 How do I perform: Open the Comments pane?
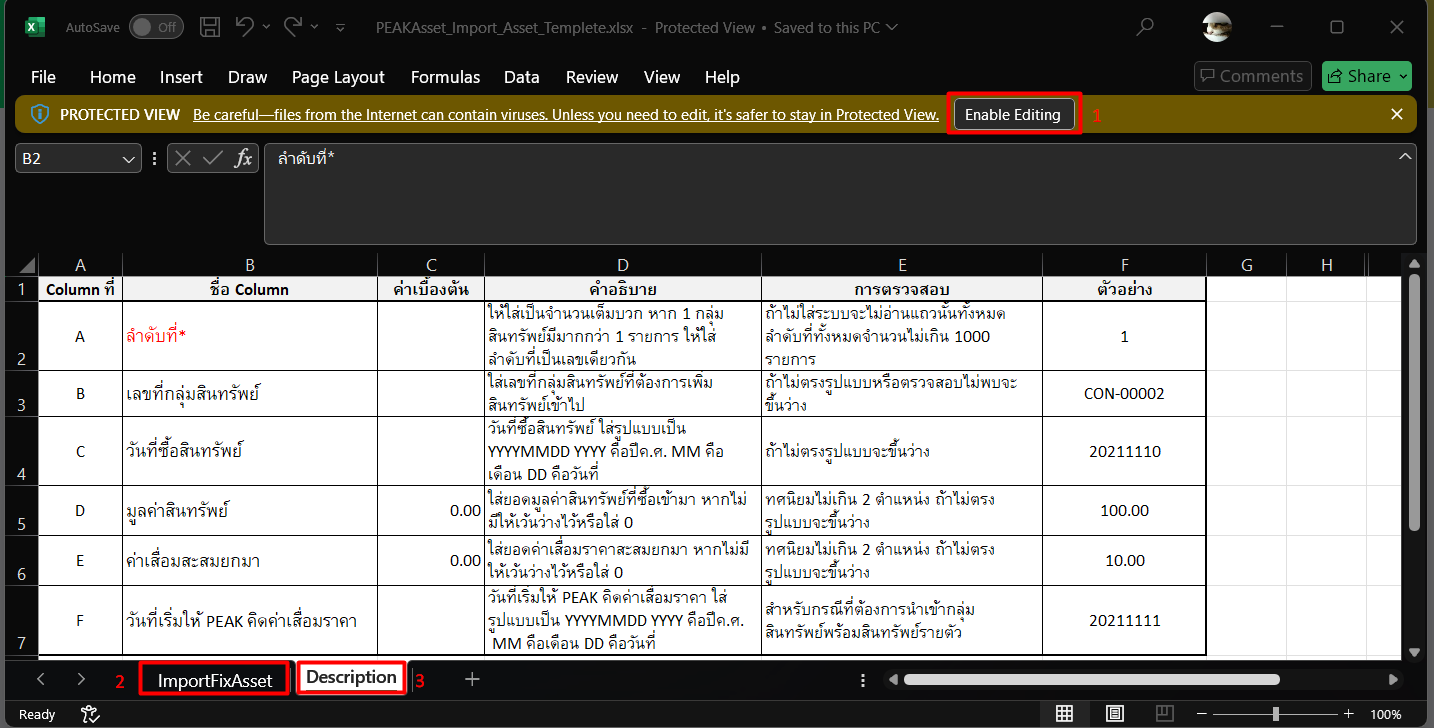coord(1252,76)
